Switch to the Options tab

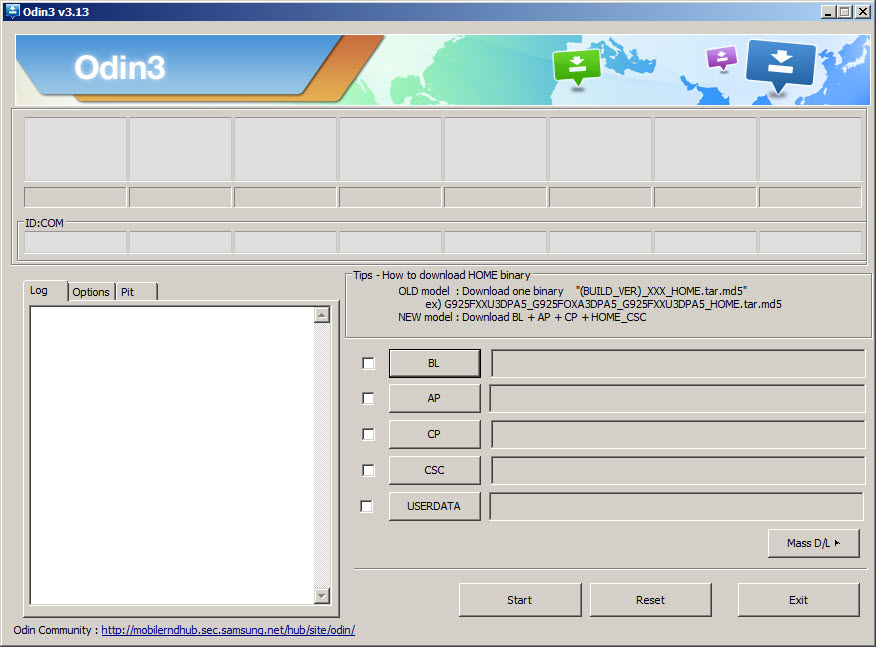click(91, 292)
